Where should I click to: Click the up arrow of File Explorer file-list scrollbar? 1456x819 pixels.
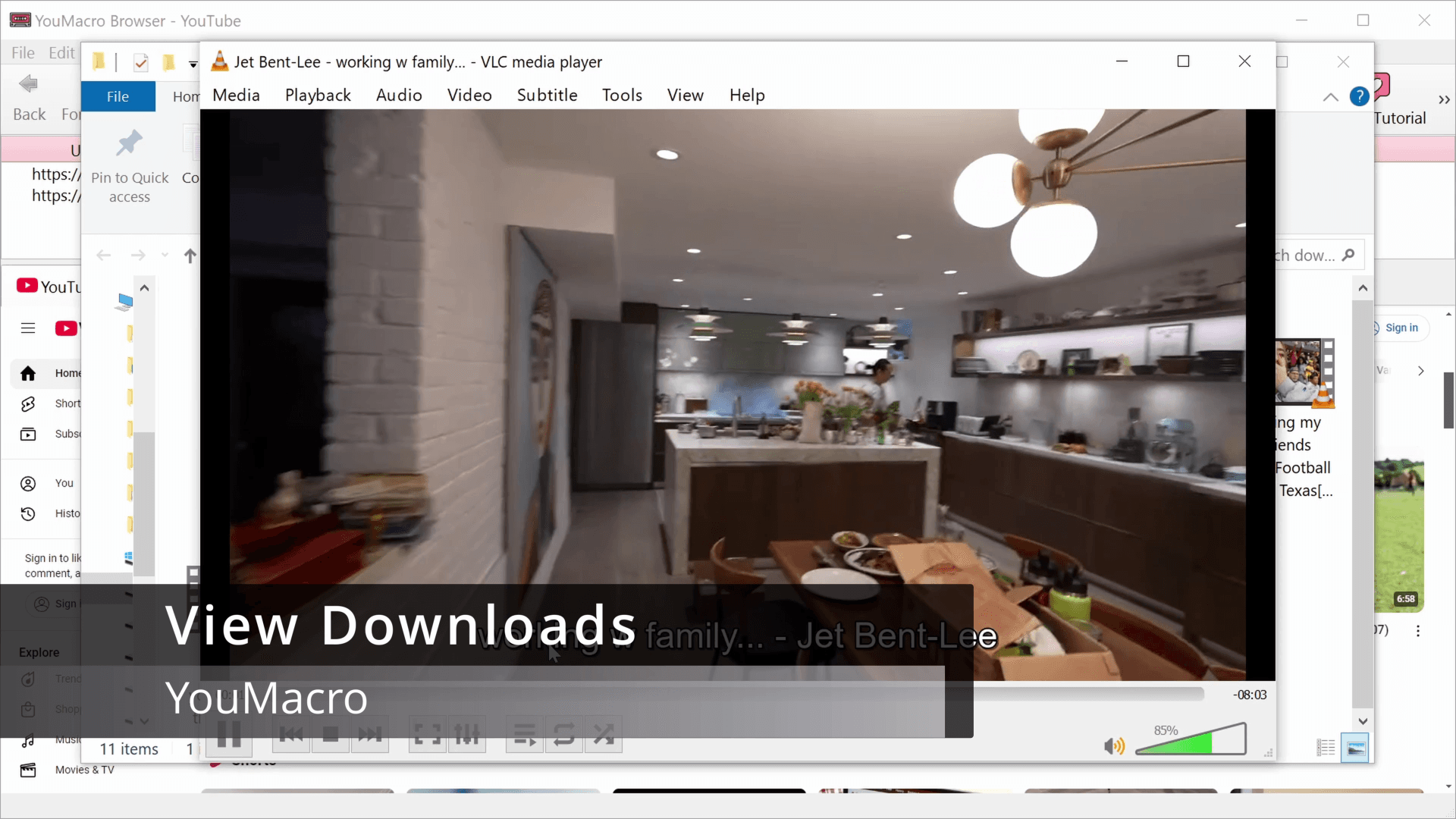1363,288
